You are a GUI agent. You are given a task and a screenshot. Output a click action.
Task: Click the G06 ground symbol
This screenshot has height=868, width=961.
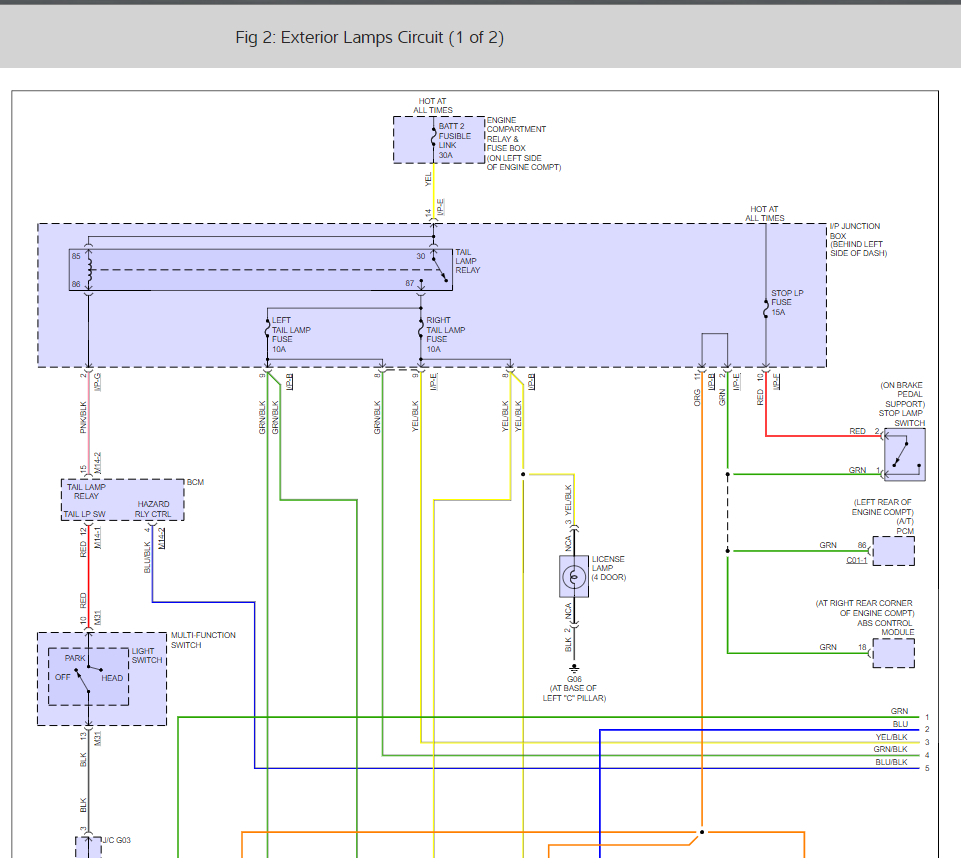tap(574, 668)
